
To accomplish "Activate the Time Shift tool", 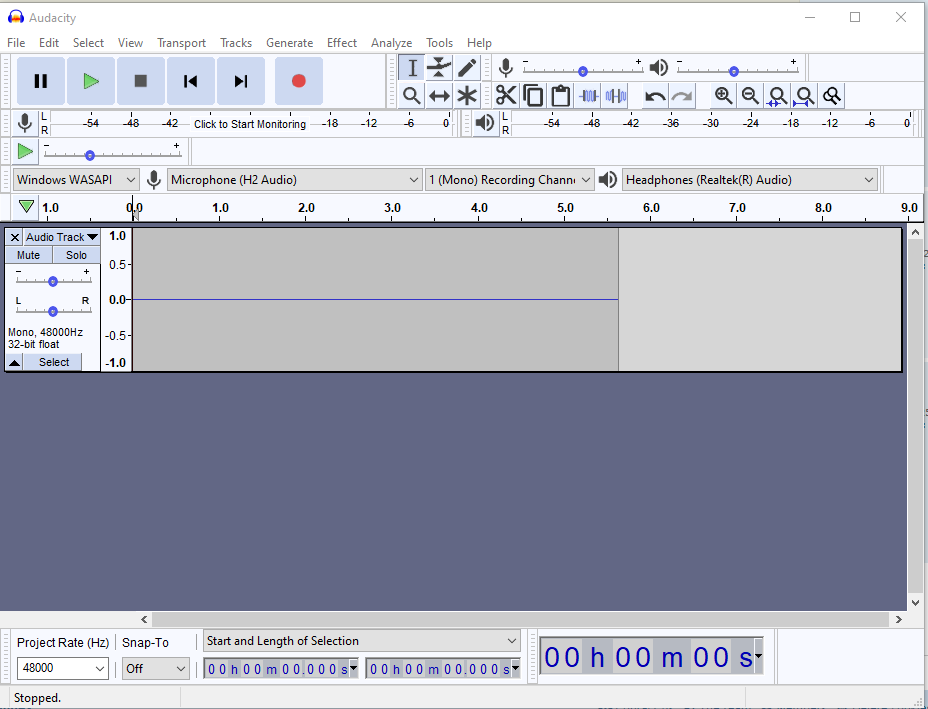I will [x=439, y=96].
